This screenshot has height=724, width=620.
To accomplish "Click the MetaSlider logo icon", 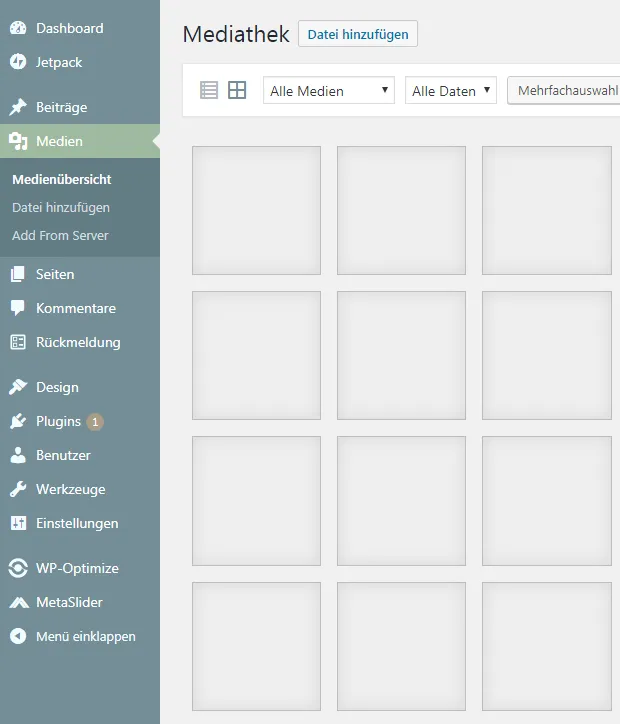I will point(19,602).
